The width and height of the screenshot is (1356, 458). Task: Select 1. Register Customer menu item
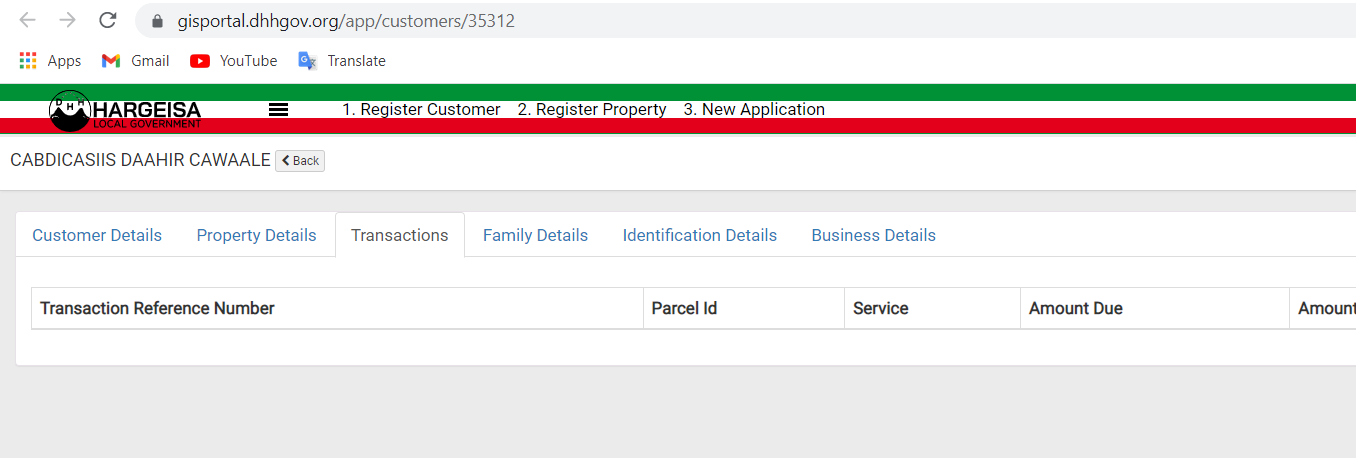[x=421, y=110]
